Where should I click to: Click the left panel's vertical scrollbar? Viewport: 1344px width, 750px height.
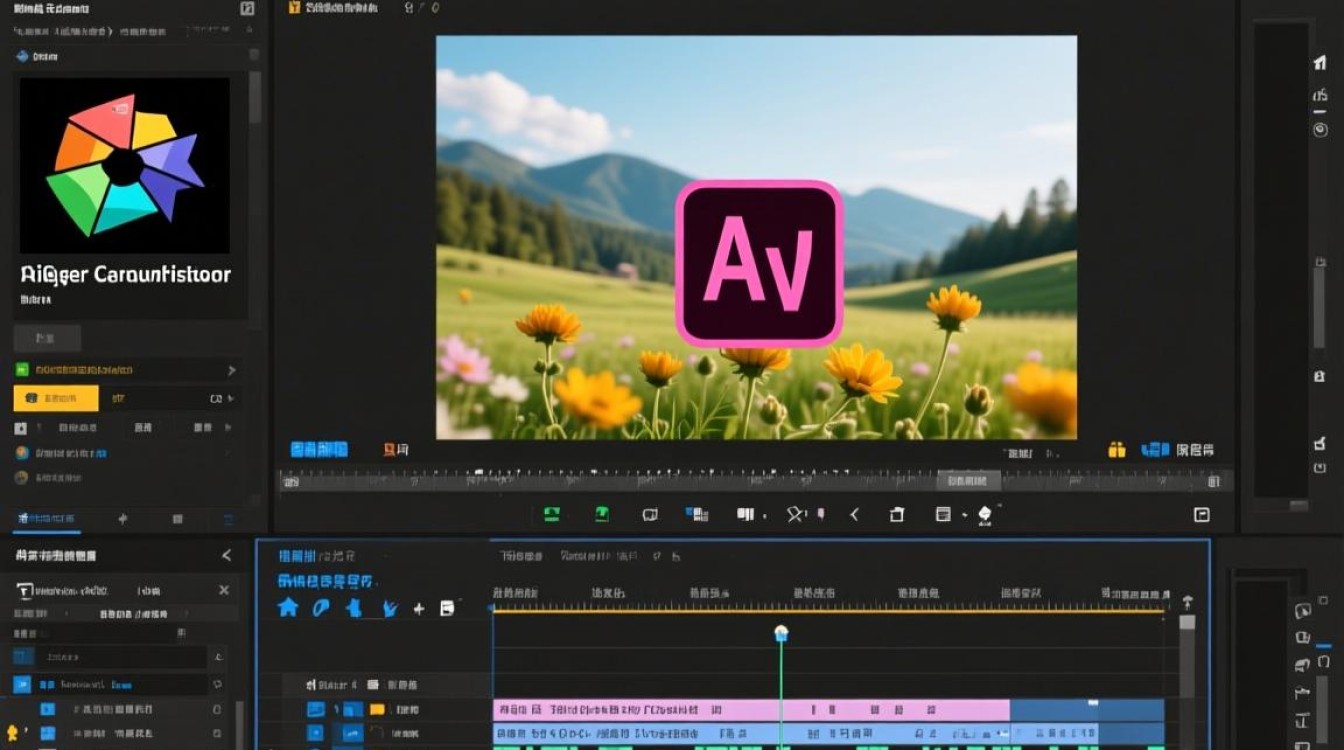255,96
